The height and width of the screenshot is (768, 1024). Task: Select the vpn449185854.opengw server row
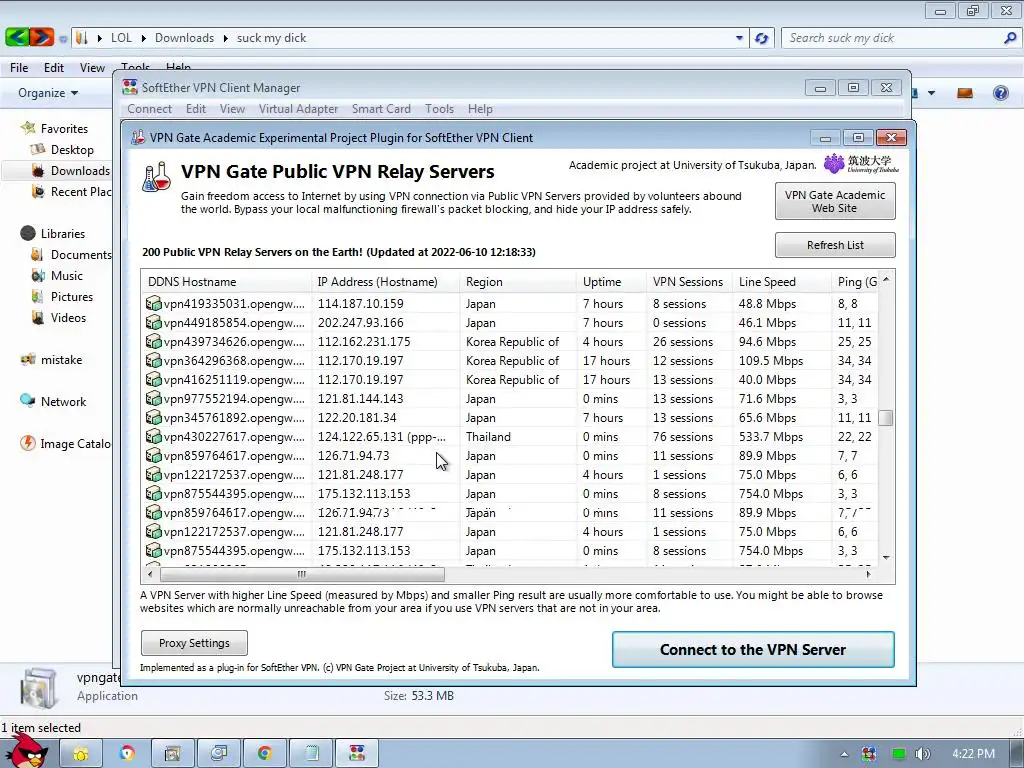(x=509, y=323)
